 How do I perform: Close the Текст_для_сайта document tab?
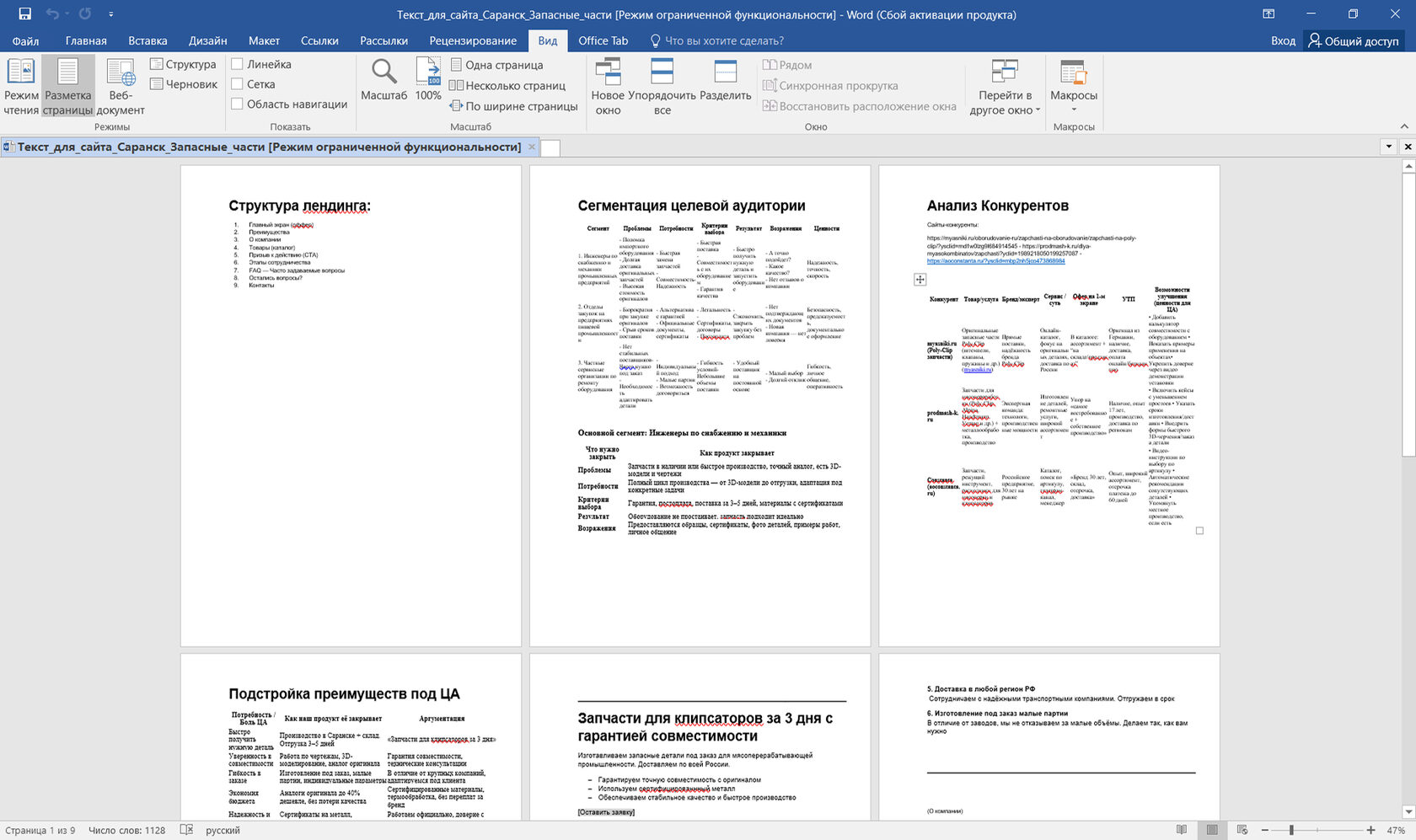point(532,147)
